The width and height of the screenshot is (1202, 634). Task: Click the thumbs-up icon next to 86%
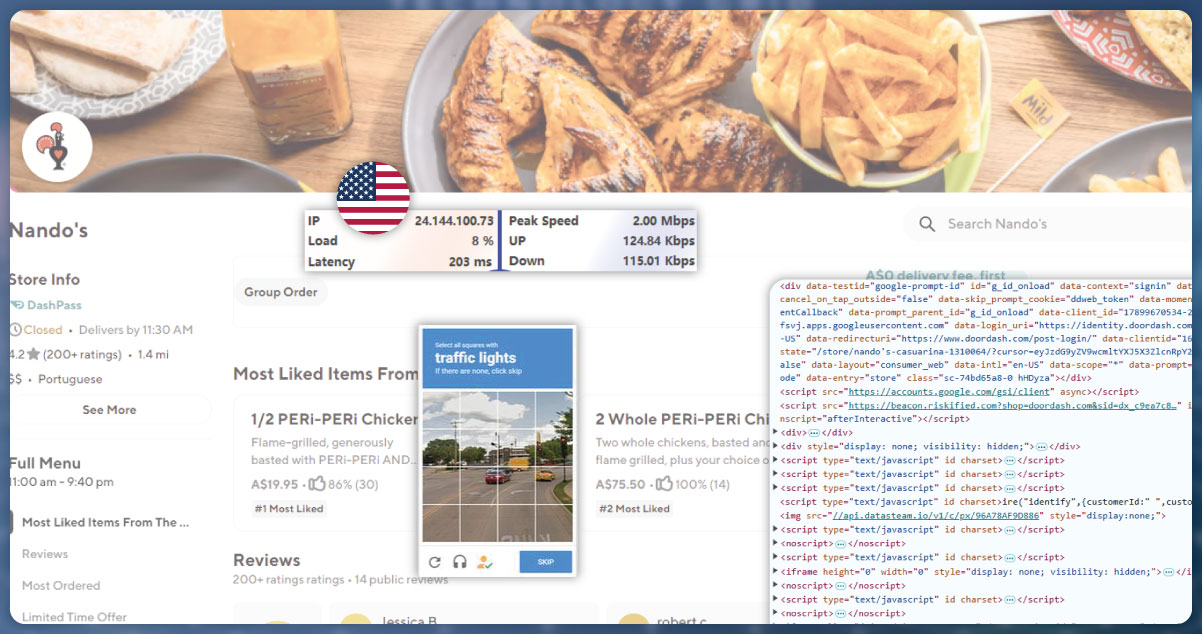pyautogui.click(x=316, y=484)
